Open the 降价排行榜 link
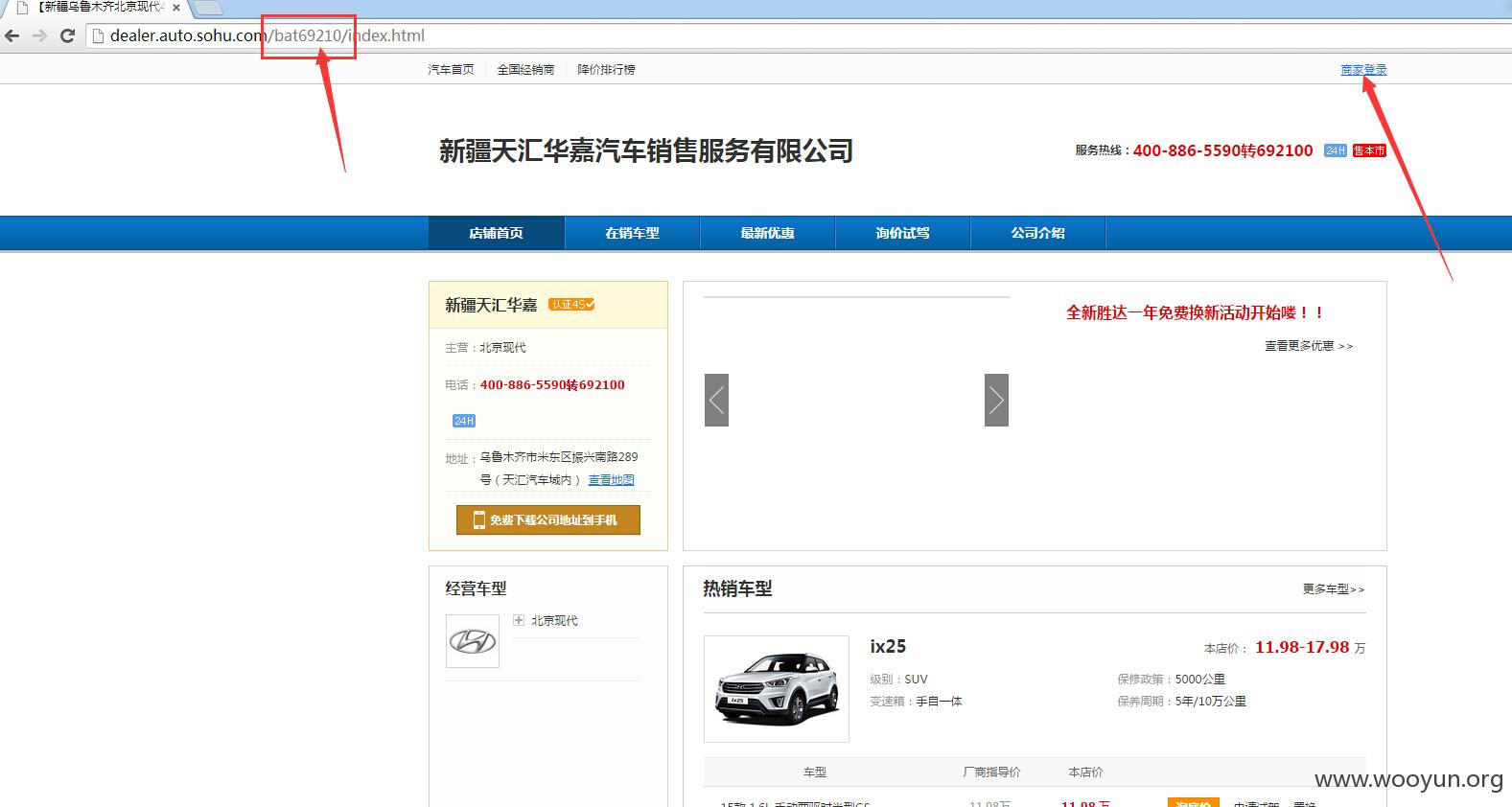Viewport: 1512px width, 807px height. click(x=606, y=70)
